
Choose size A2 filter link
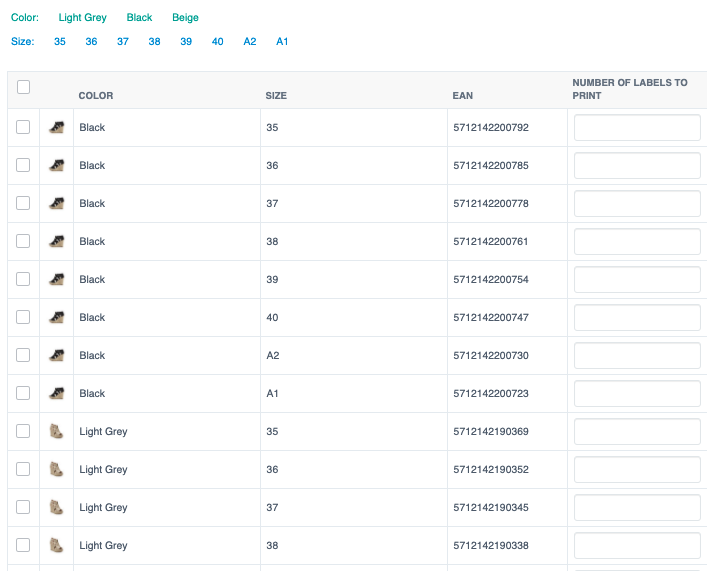pos(250,41)
